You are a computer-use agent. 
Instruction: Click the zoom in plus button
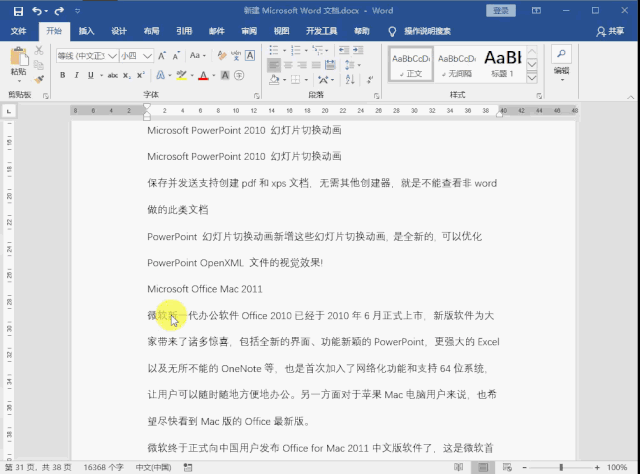point(597,467)
